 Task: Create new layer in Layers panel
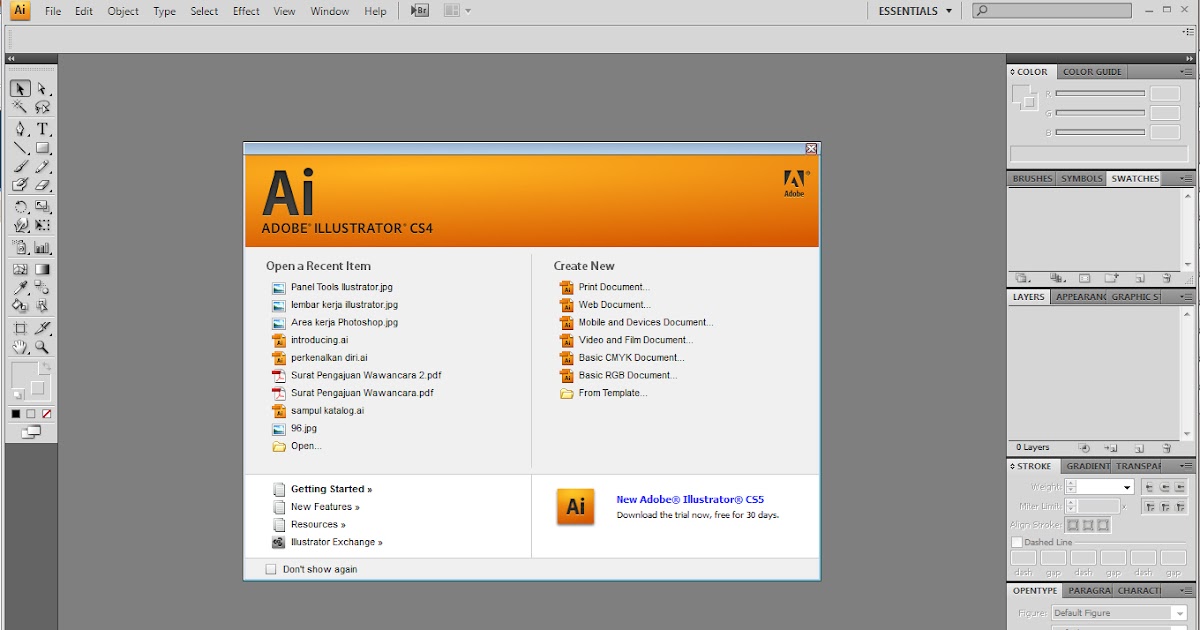(x=1138, y=448)
